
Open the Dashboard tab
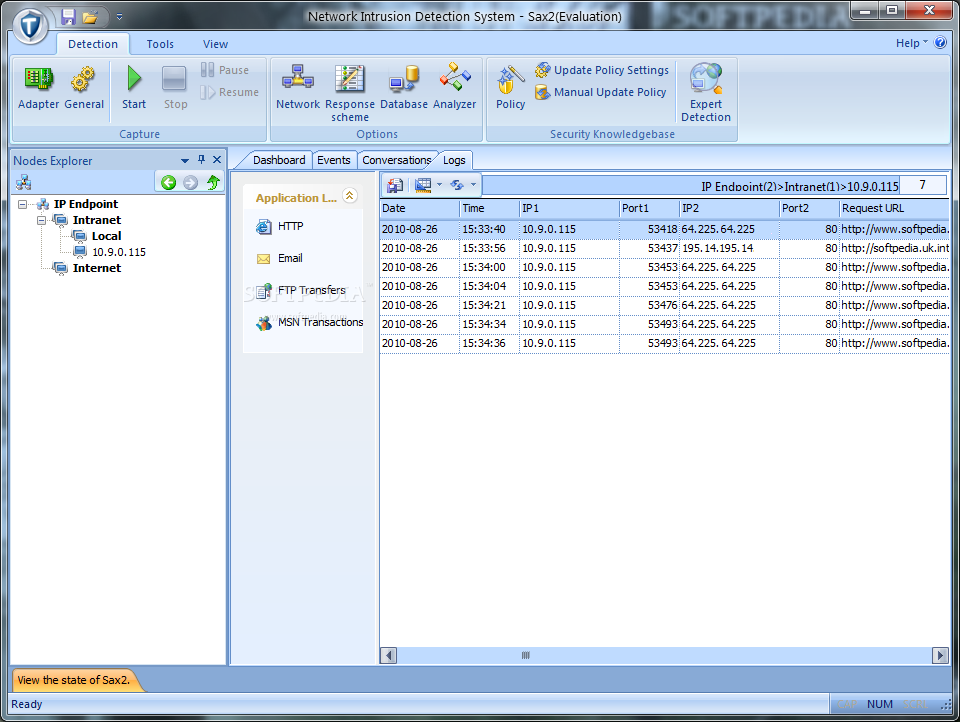[x=279, y=160]
